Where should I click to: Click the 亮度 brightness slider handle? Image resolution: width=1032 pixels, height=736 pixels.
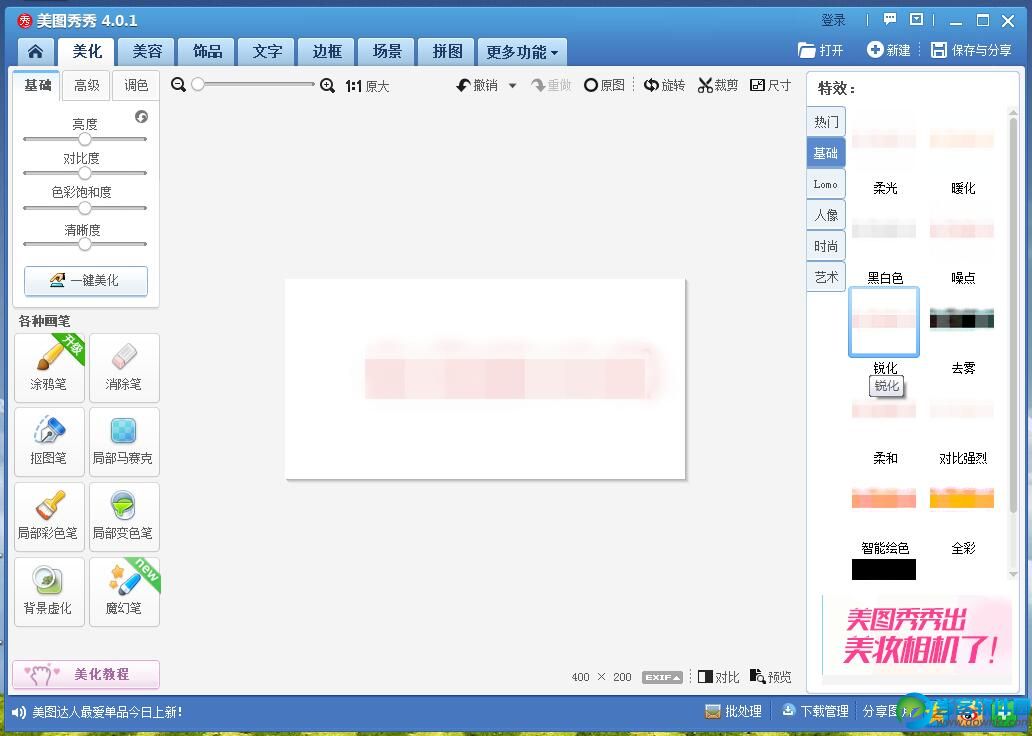coord(84,139)
